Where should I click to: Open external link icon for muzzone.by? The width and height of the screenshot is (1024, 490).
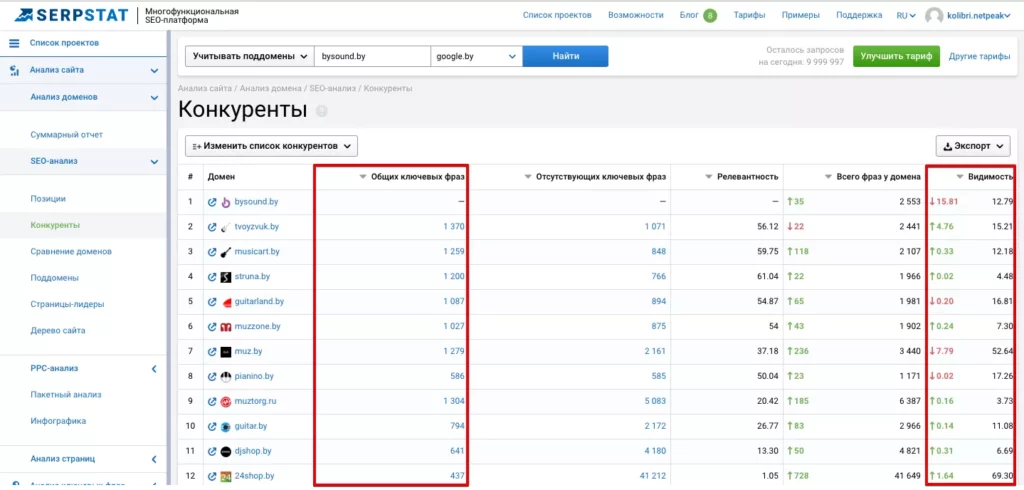pos(212,327)
